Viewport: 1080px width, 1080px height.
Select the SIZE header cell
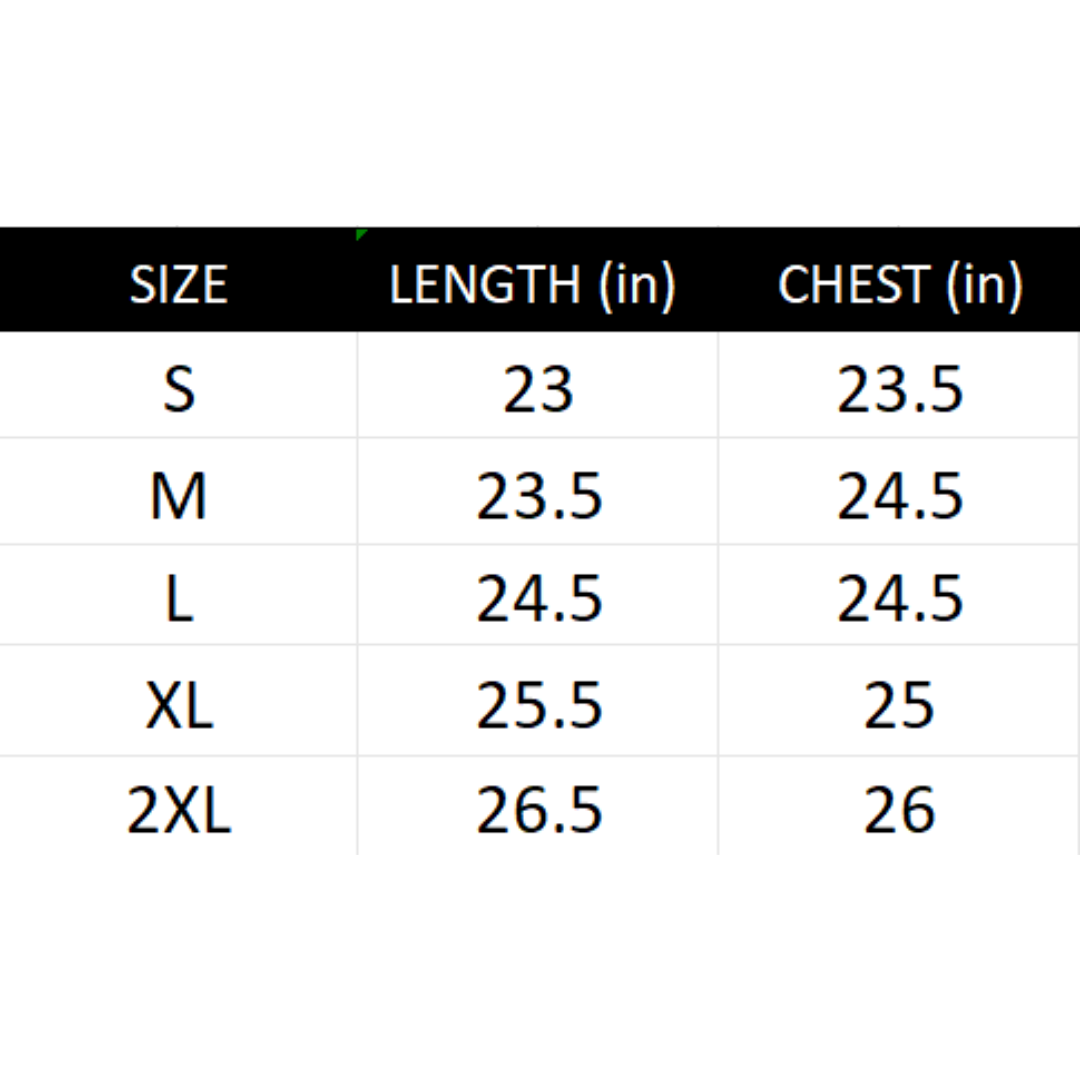click(x=179, y=285)
